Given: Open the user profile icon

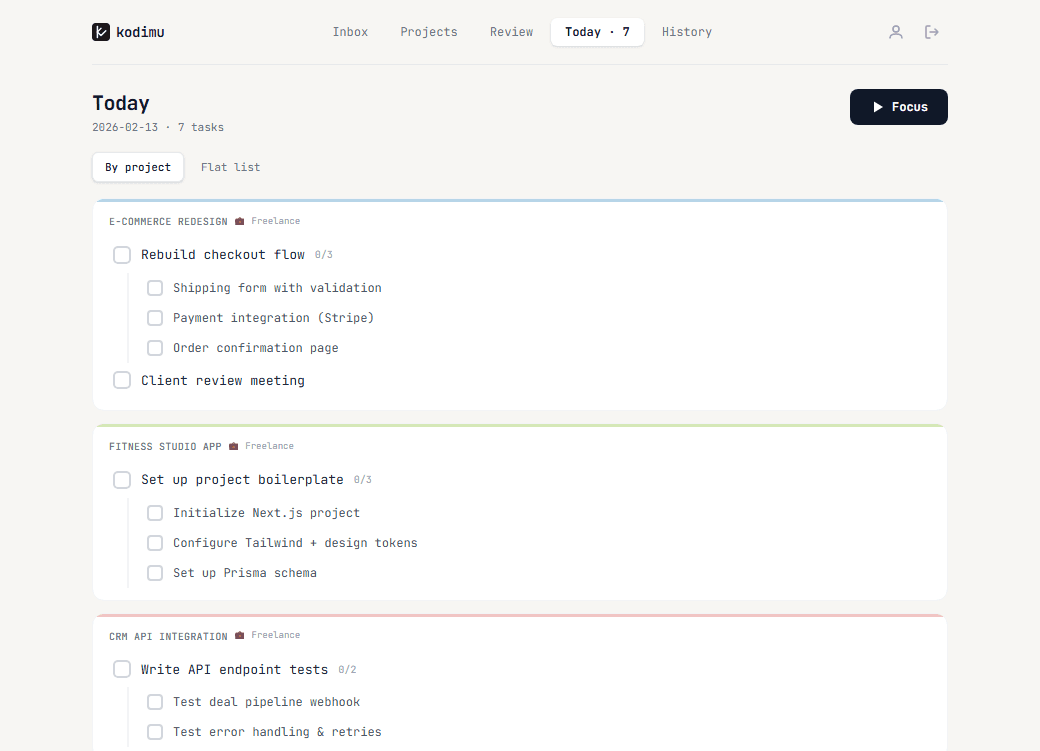Looking at the screenshot, I should [x=895, y=31].
